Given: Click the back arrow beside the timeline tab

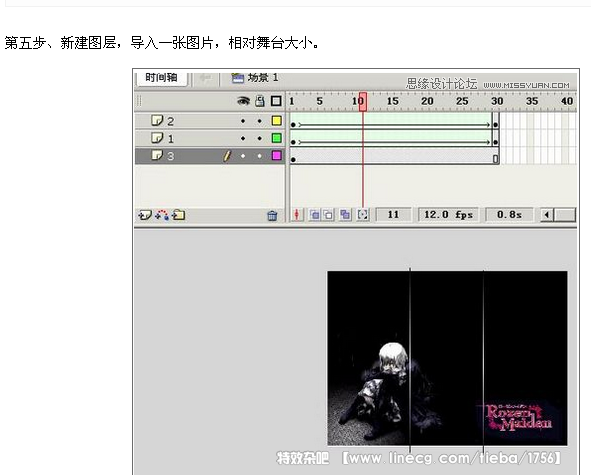Looking at the screenshot, I should click(206, 78).
